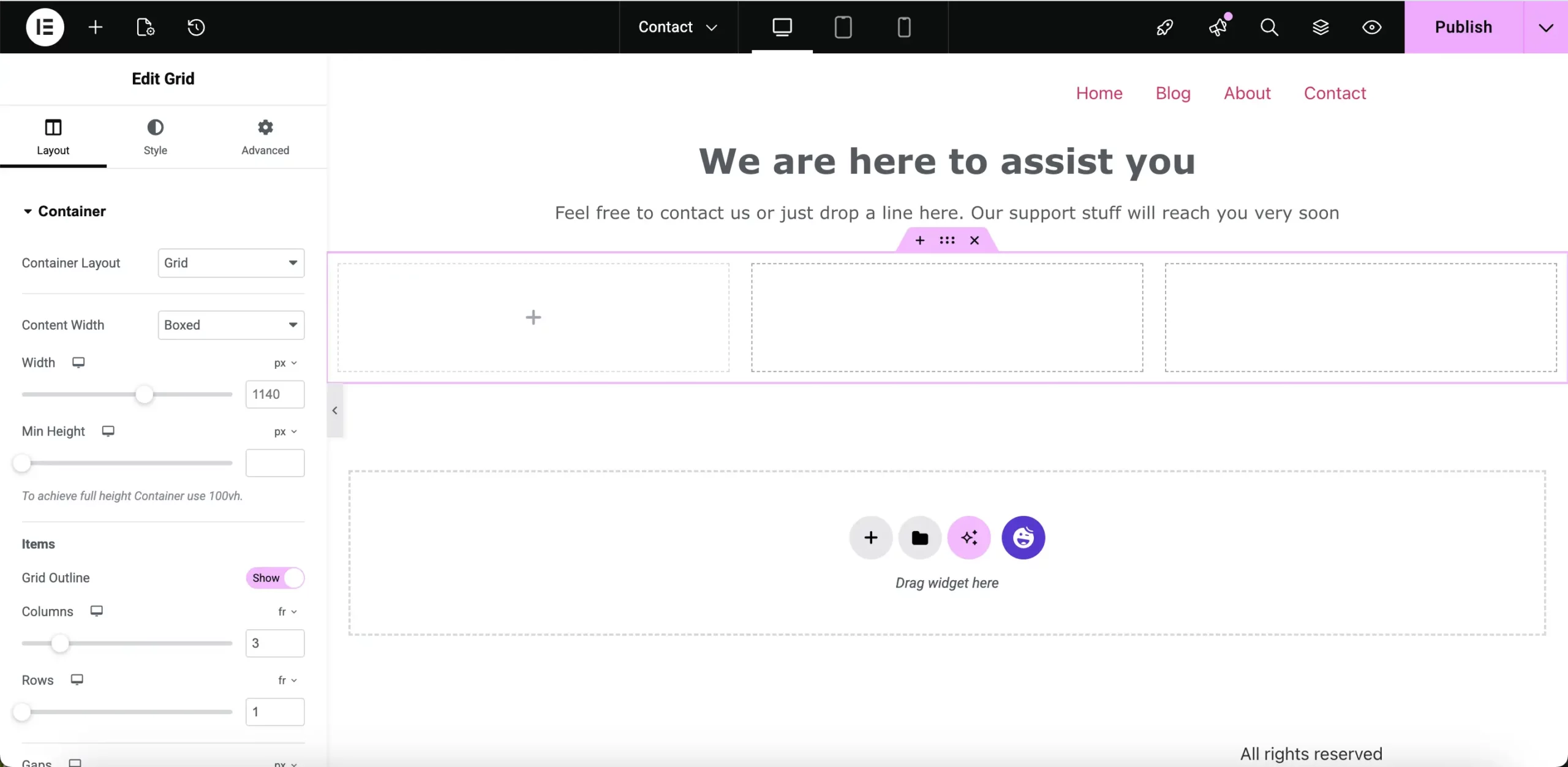This screenshot has width=1568, height=767.
Task: Select the Width value field showing 1140
Action: [274, 394]
